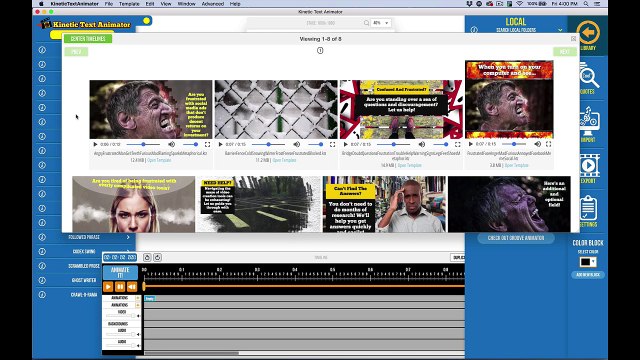Click the Add New Block button
Viewport: 640px width, 360px height.
tap(588, 275)
